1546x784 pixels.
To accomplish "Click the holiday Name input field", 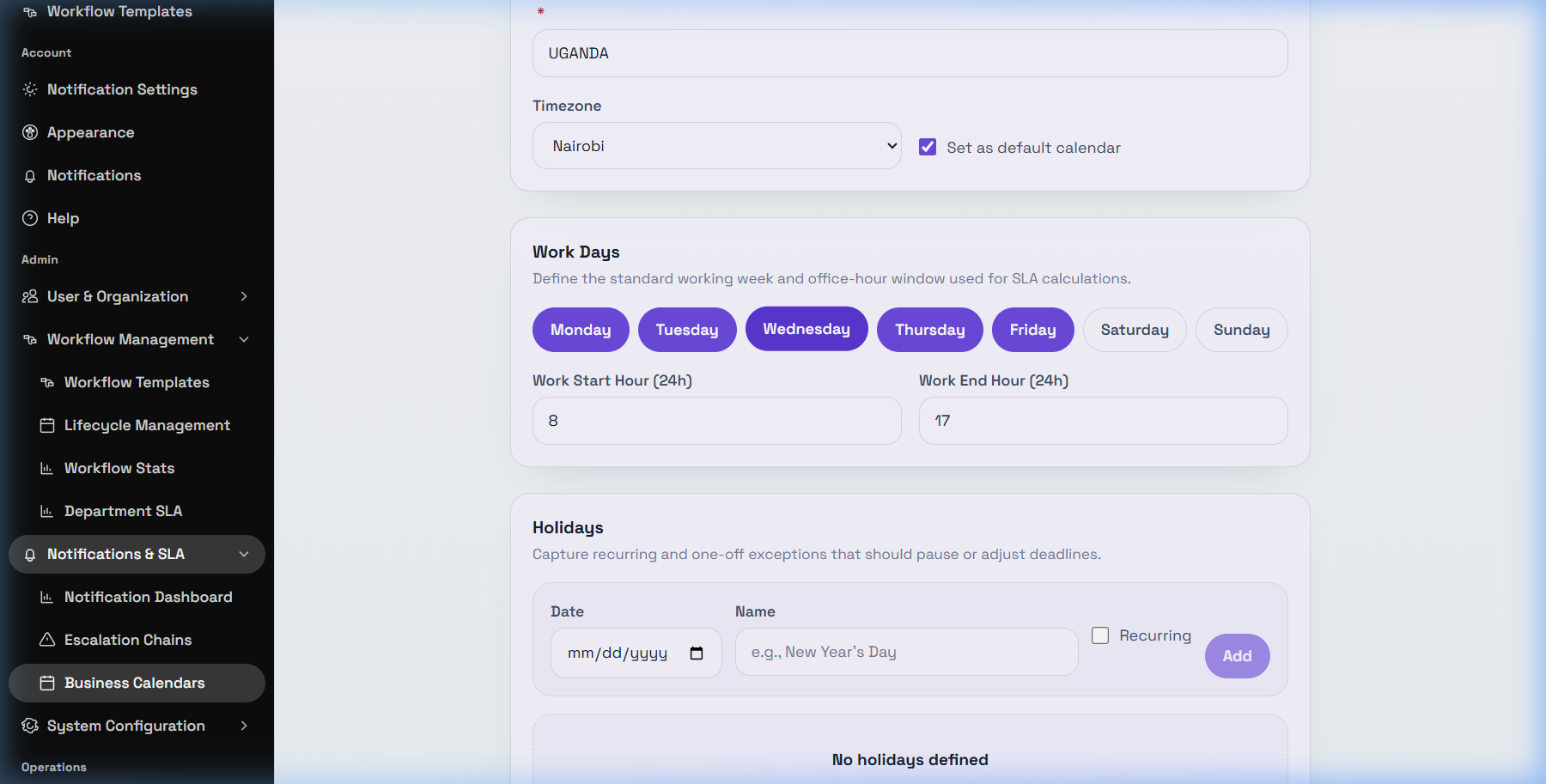I will (x=907, y=652).
